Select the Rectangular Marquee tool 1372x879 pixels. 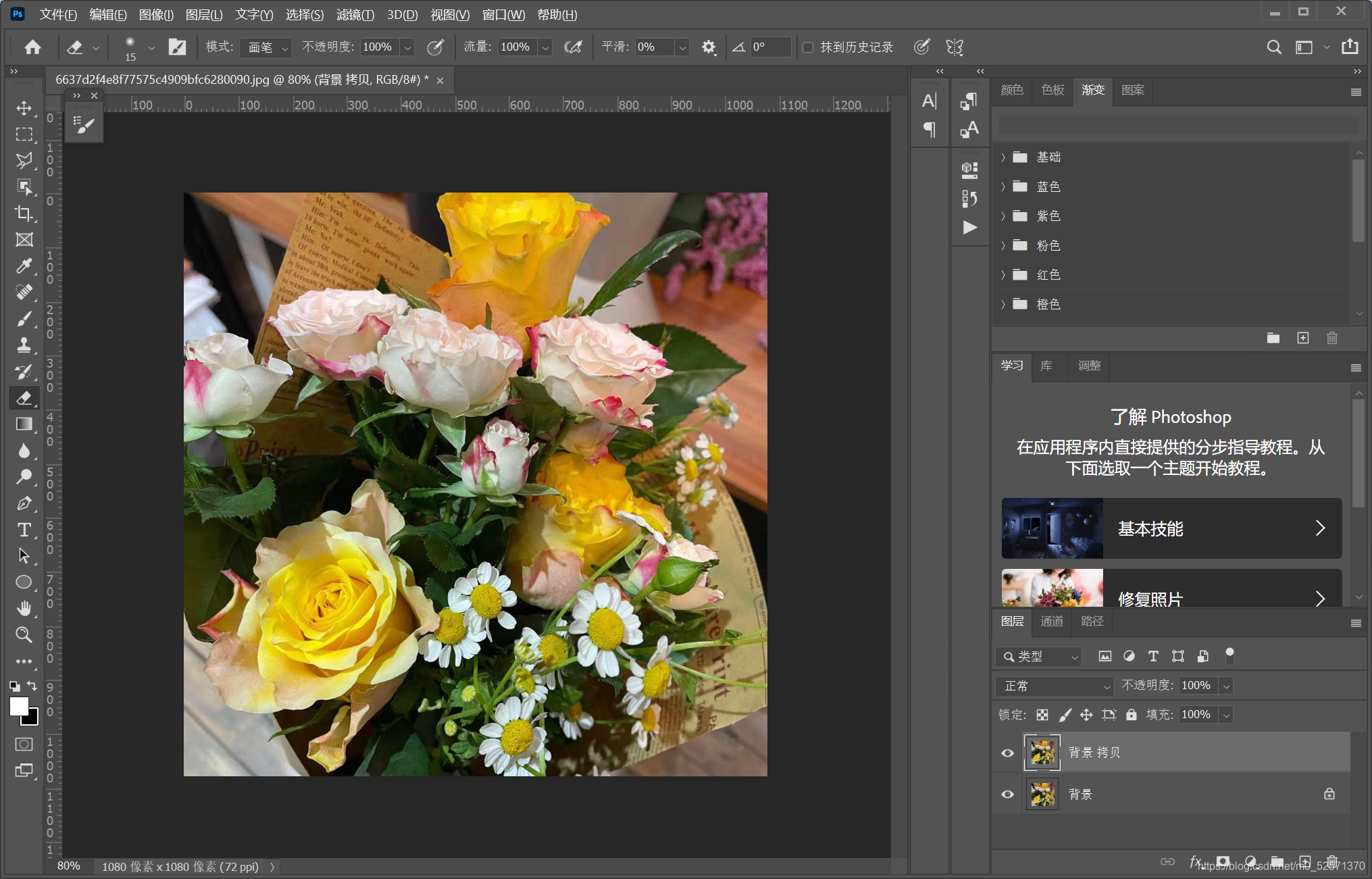pos(24,134)
